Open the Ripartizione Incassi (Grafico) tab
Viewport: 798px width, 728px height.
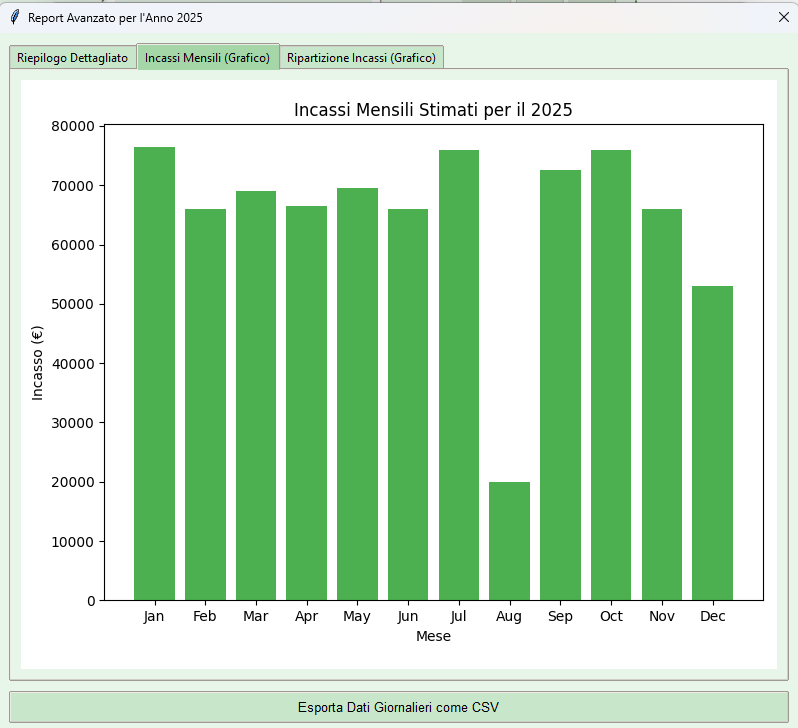click(361, 58)
